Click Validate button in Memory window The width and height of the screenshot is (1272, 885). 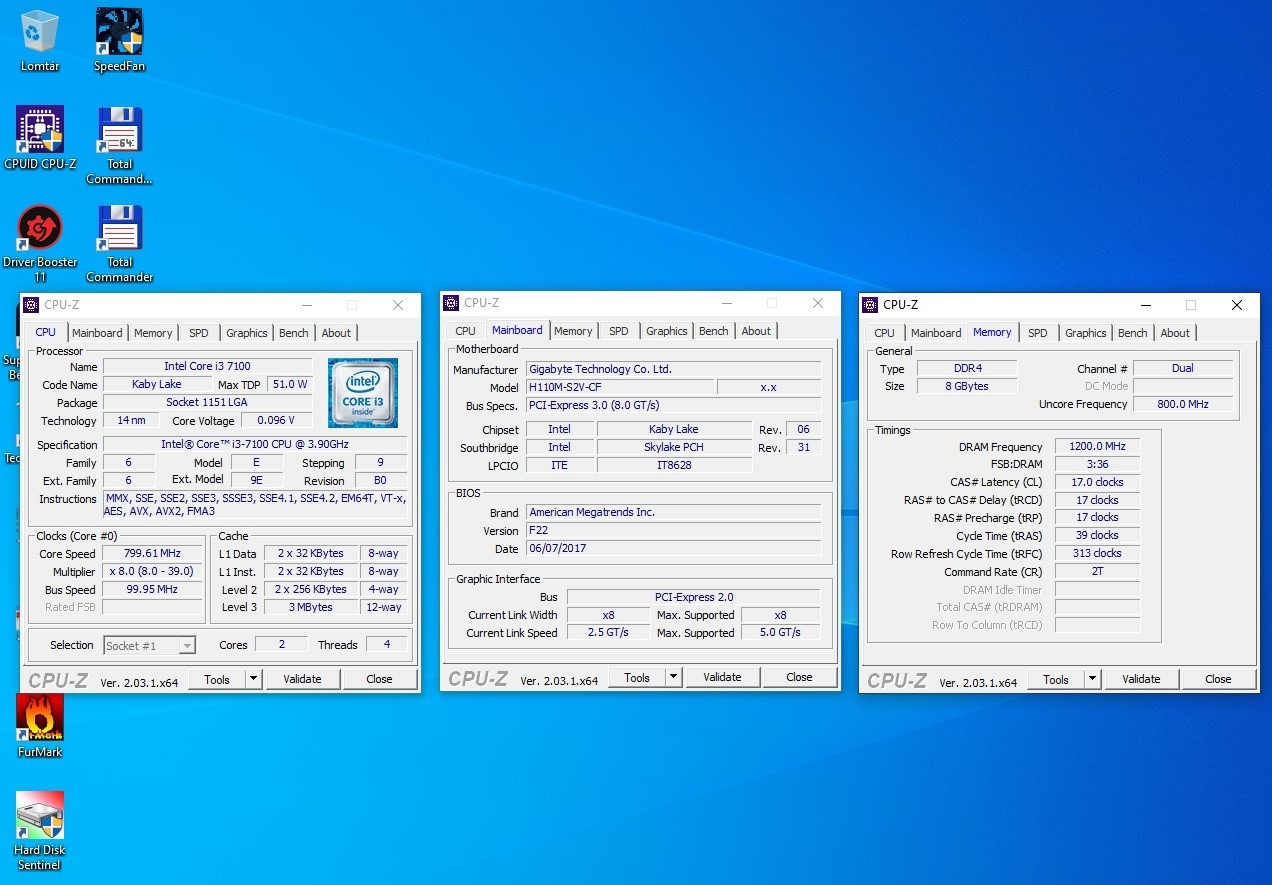coord(1141,679)
